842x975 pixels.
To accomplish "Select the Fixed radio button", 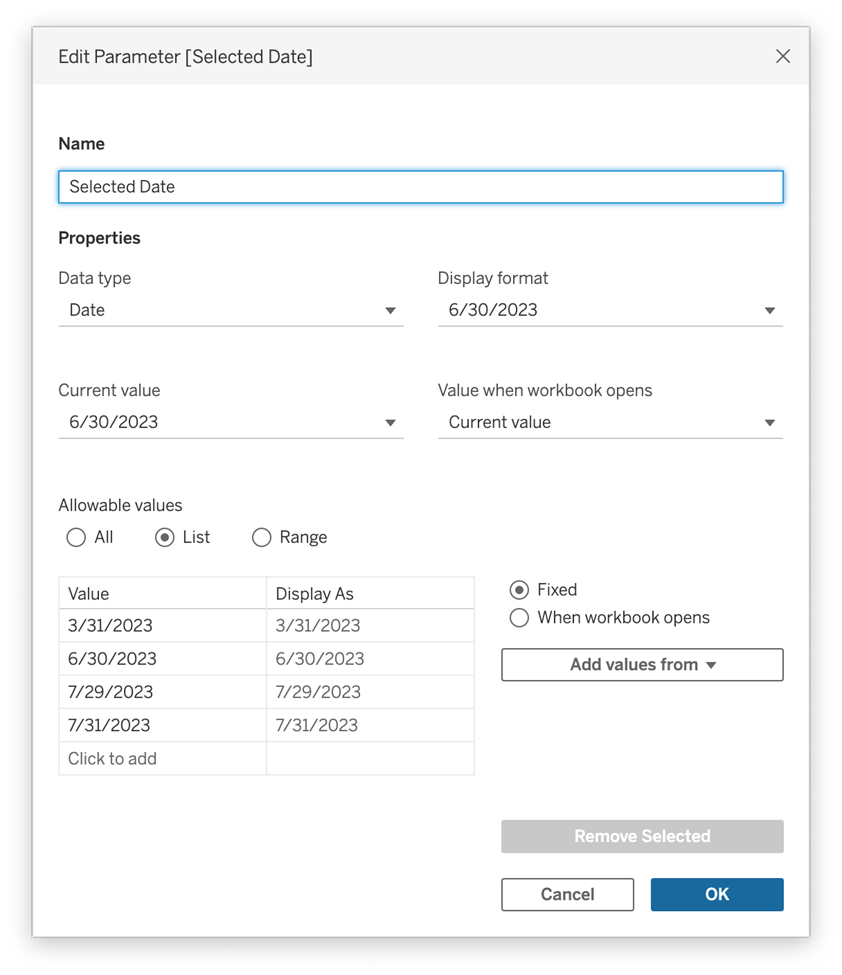I will point(519,589).
